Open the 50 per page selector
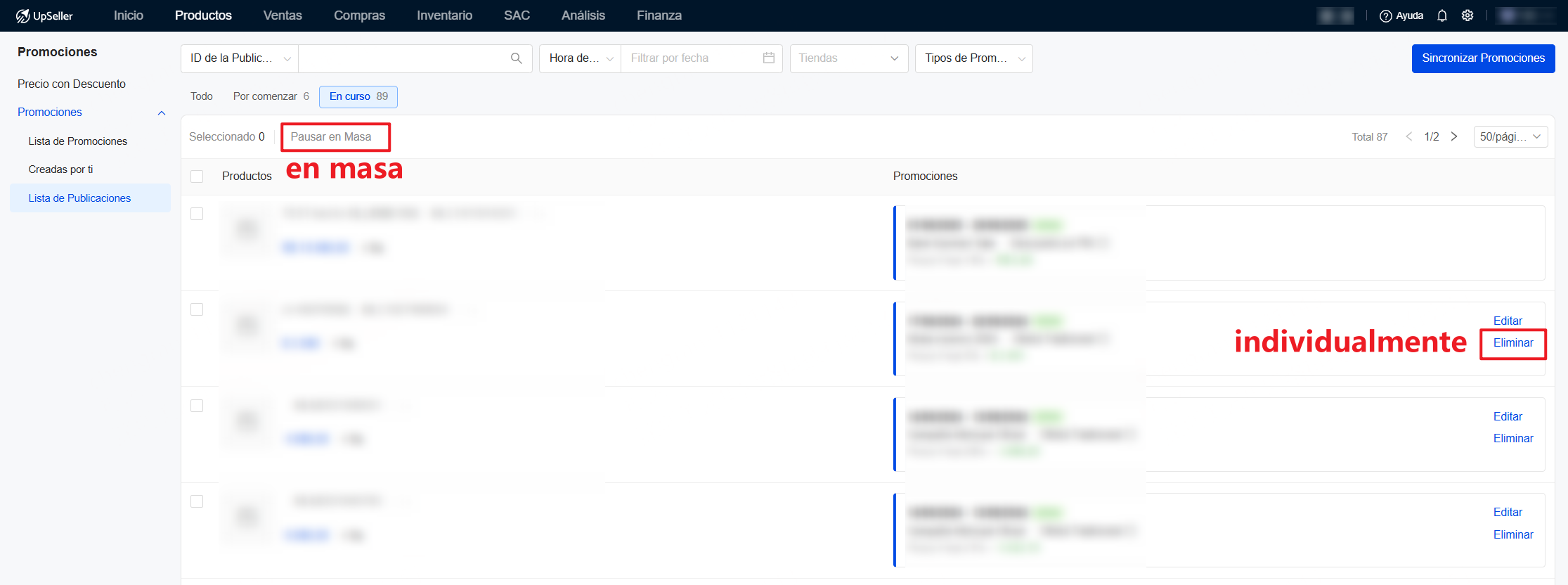Screen dimensions: 1568x585 point(1510,136)
